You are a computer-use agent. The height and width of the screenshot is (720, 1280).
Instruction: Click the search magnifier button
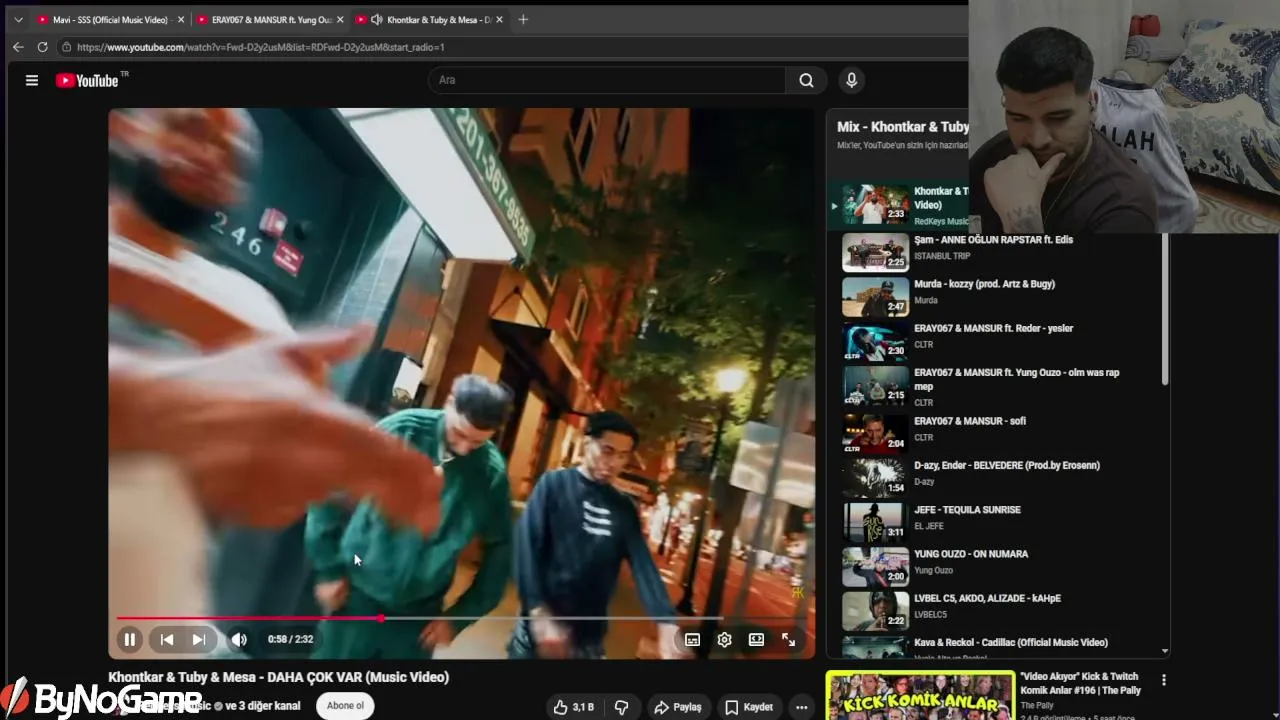pos(806,80)
